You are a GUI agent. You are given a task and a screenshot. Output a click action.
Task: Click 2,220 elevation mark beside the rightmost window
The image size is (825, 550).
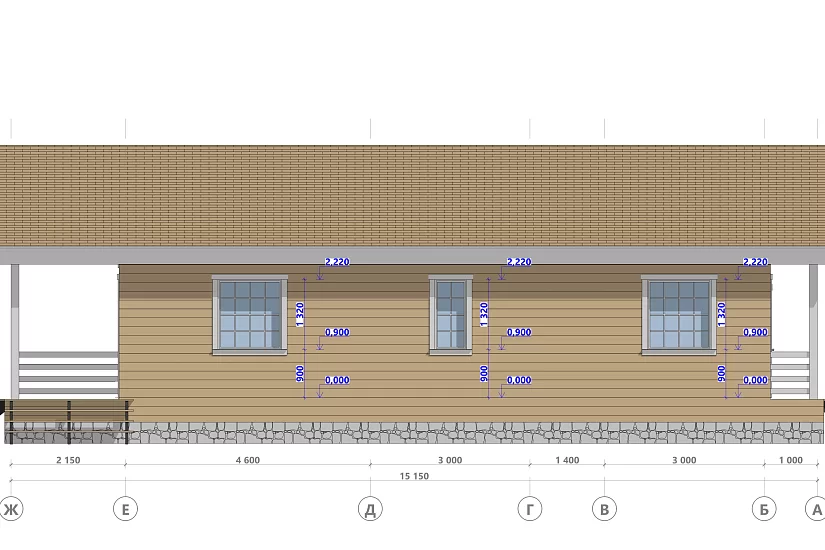coord(755,262)
